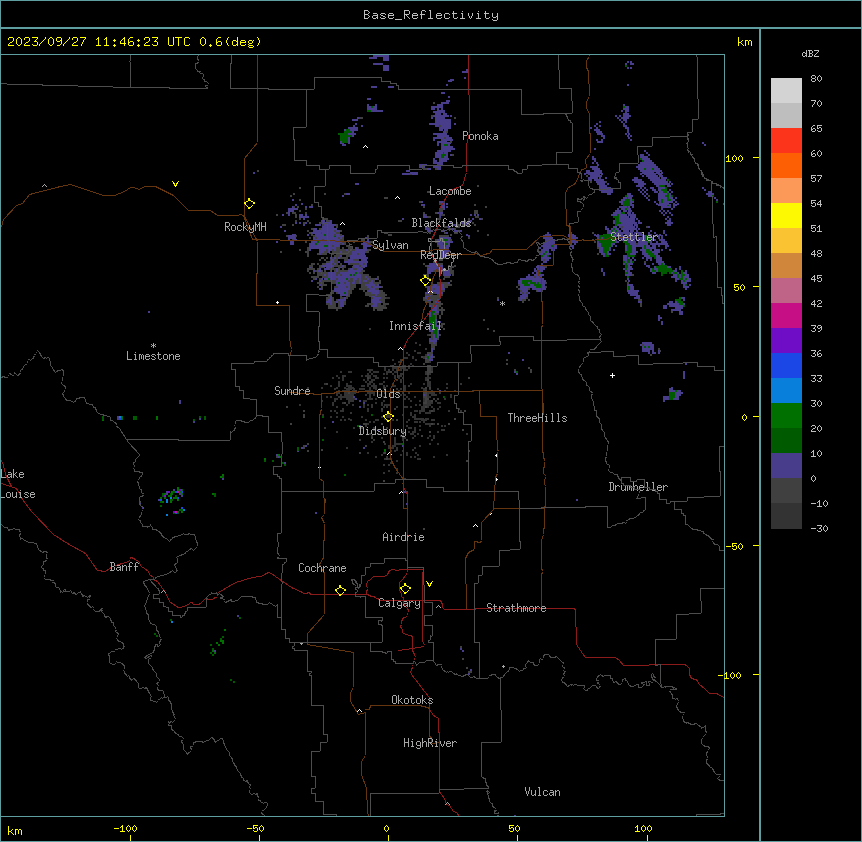Click the Okotoks city label

(x=412, y=700)
